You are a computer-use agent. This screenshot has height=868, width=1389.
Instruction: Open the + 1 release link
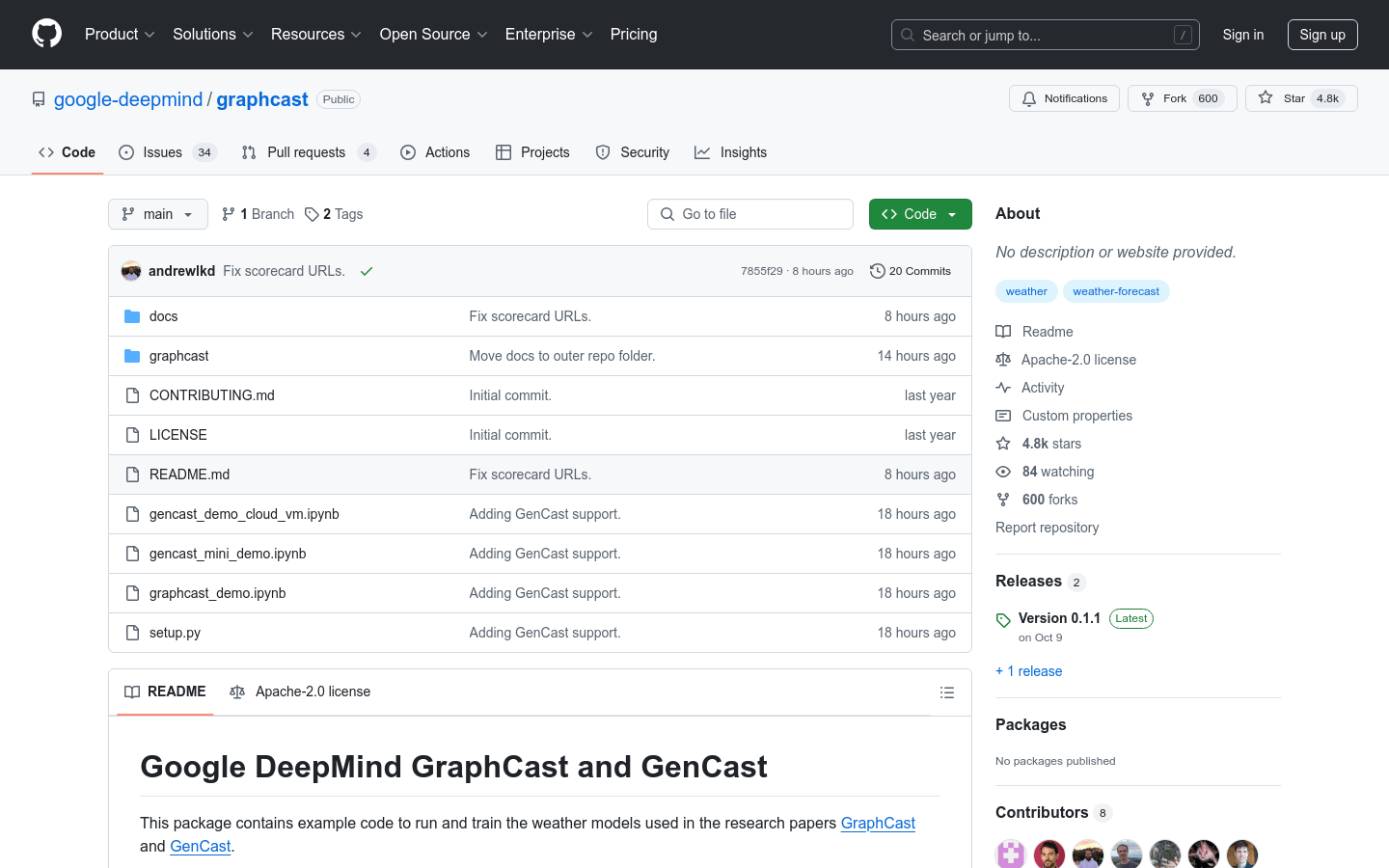(1028, 671)
